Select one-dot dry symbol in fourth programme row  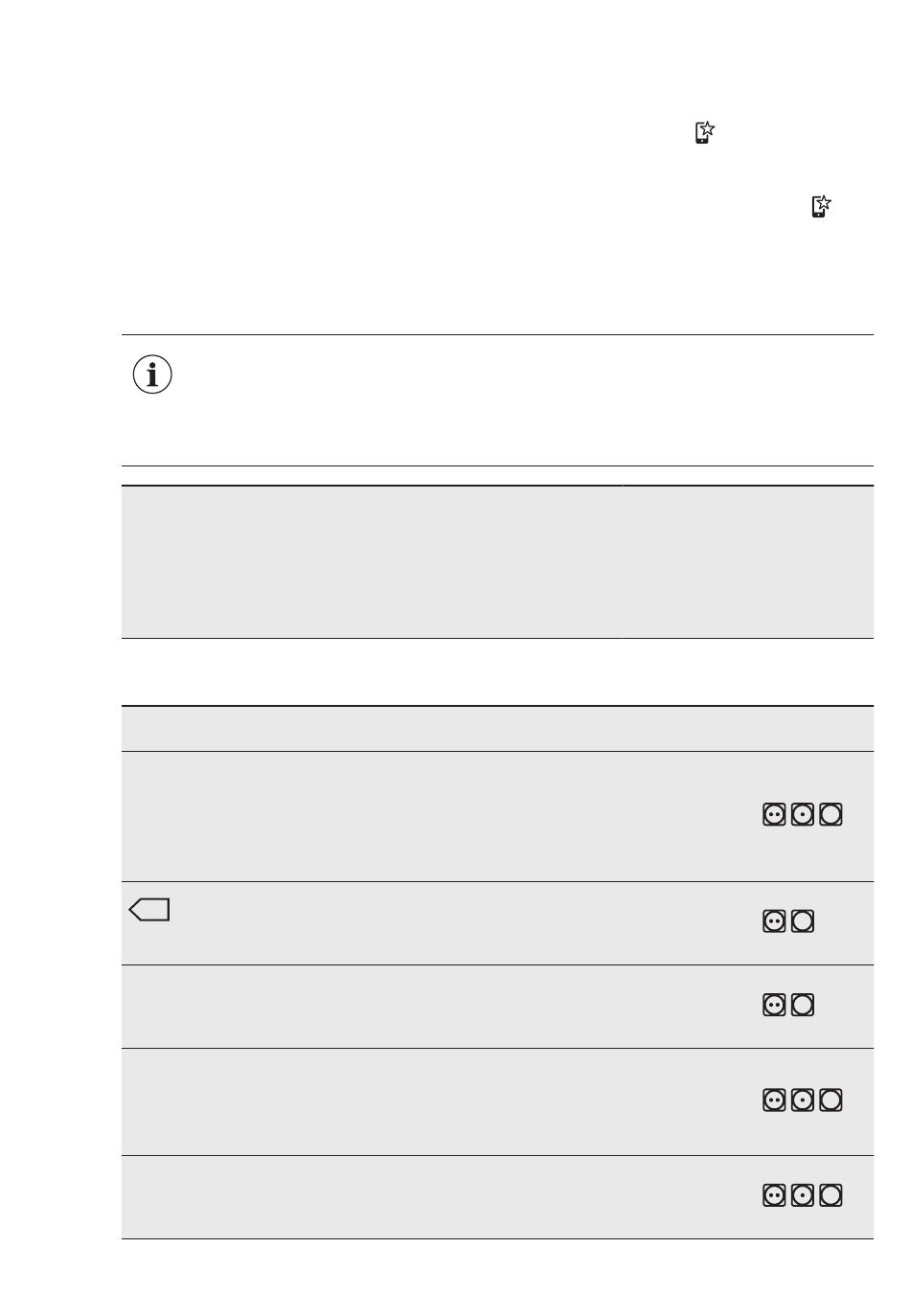(803, 1100)
